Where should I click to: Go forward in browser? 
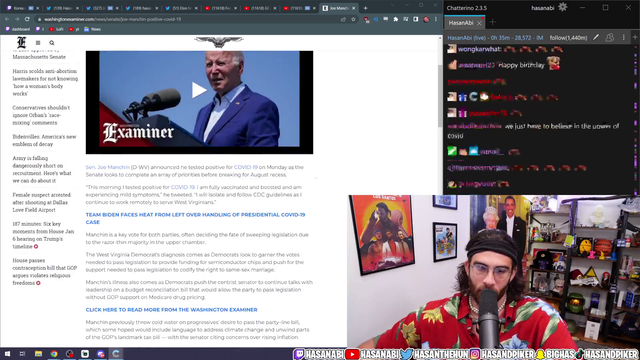pos(17,19)
